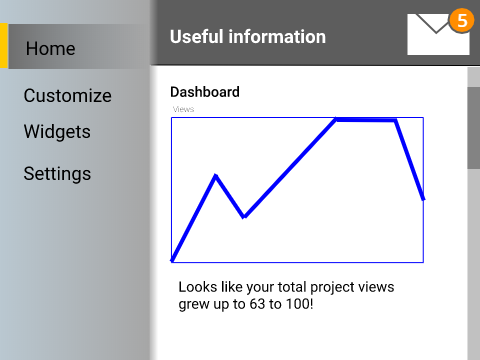Click the Useful information header title
Image resolution: width=480 pixels, height=360 pixels.
(248, 36)
